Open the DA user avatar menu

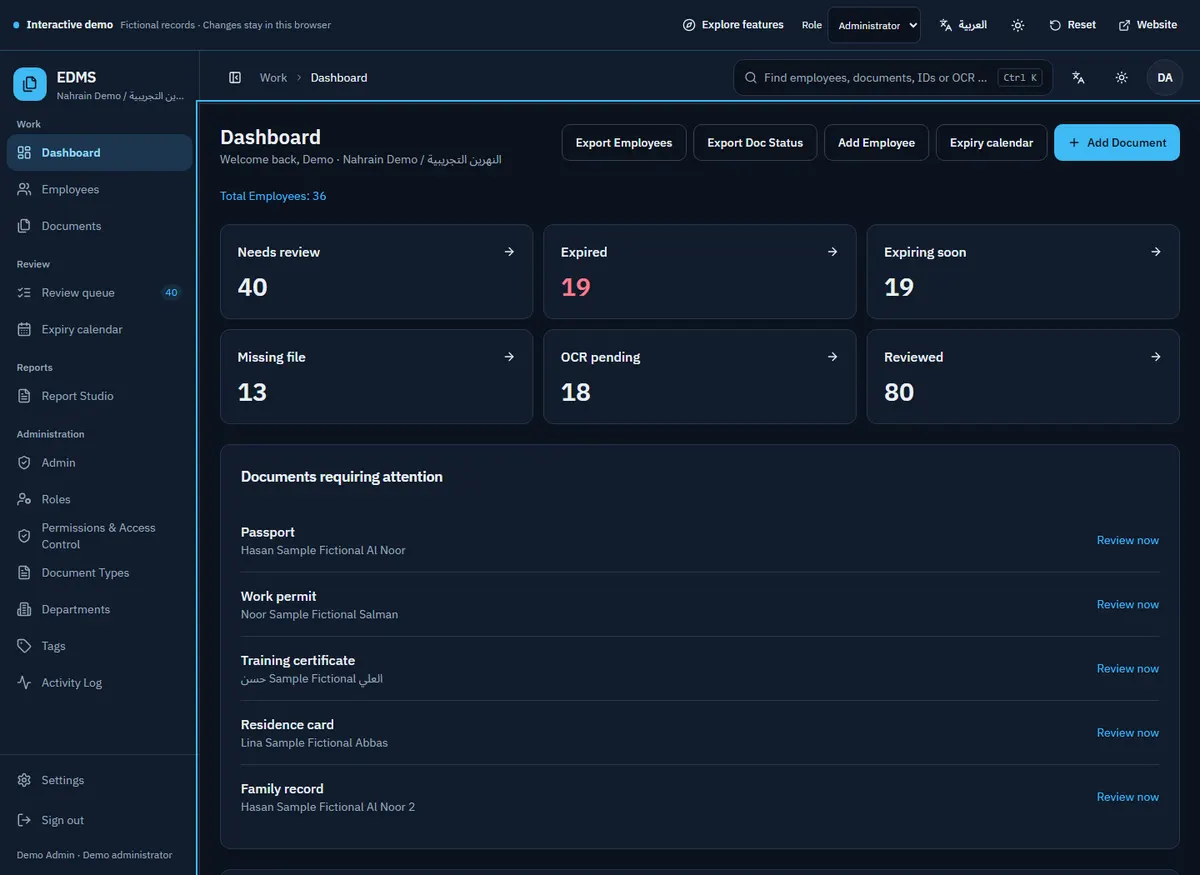click(1165, 78)
